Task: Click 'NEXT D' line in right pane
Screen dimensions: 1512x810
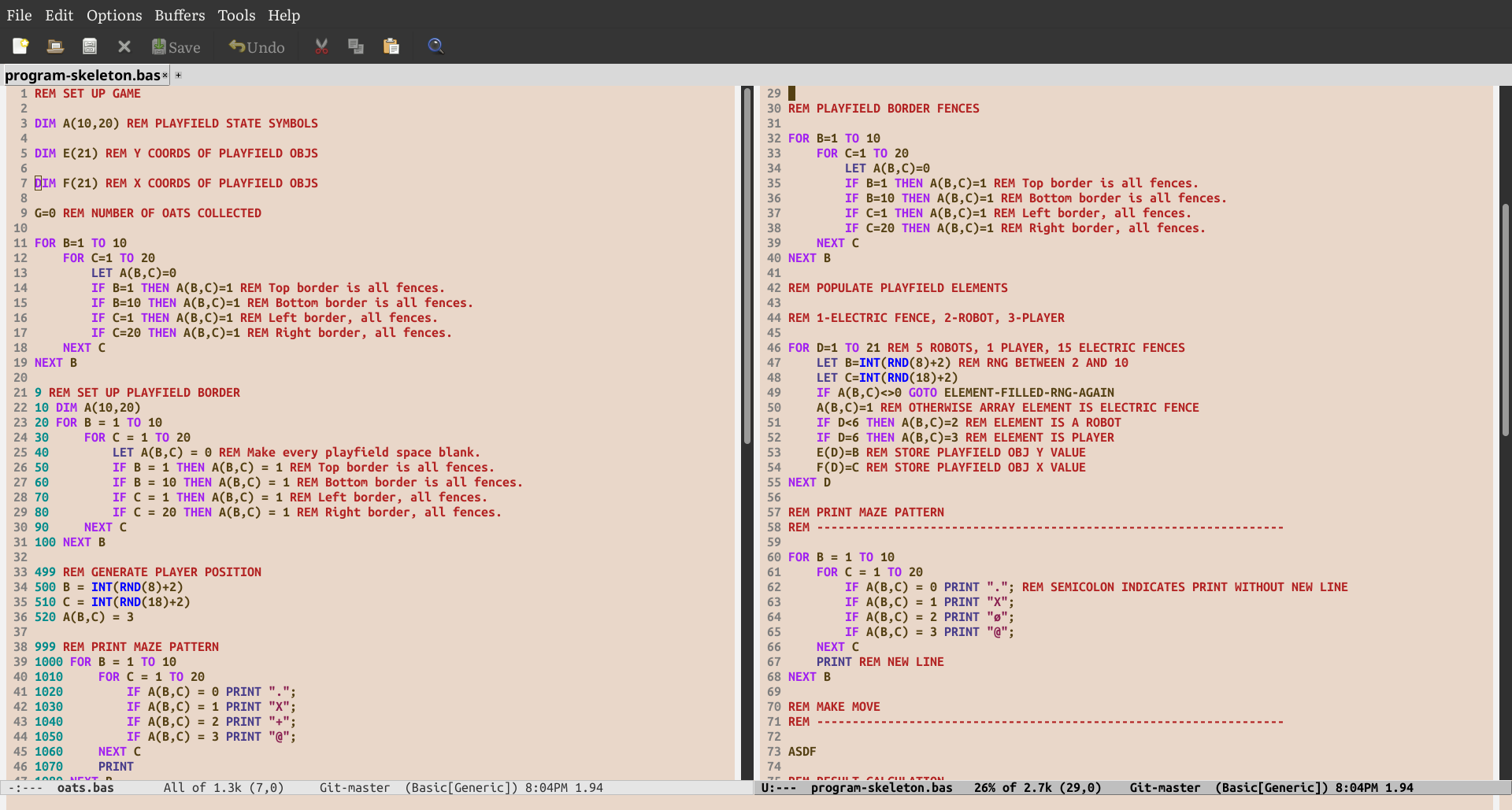Action: pos(809,483)
